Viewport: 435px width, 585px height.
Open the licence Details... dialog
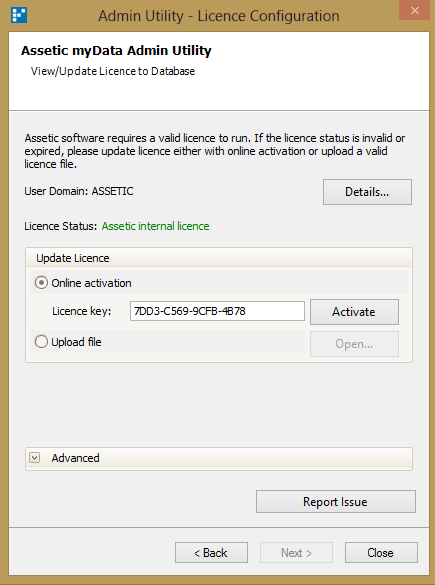click(367, 192)
